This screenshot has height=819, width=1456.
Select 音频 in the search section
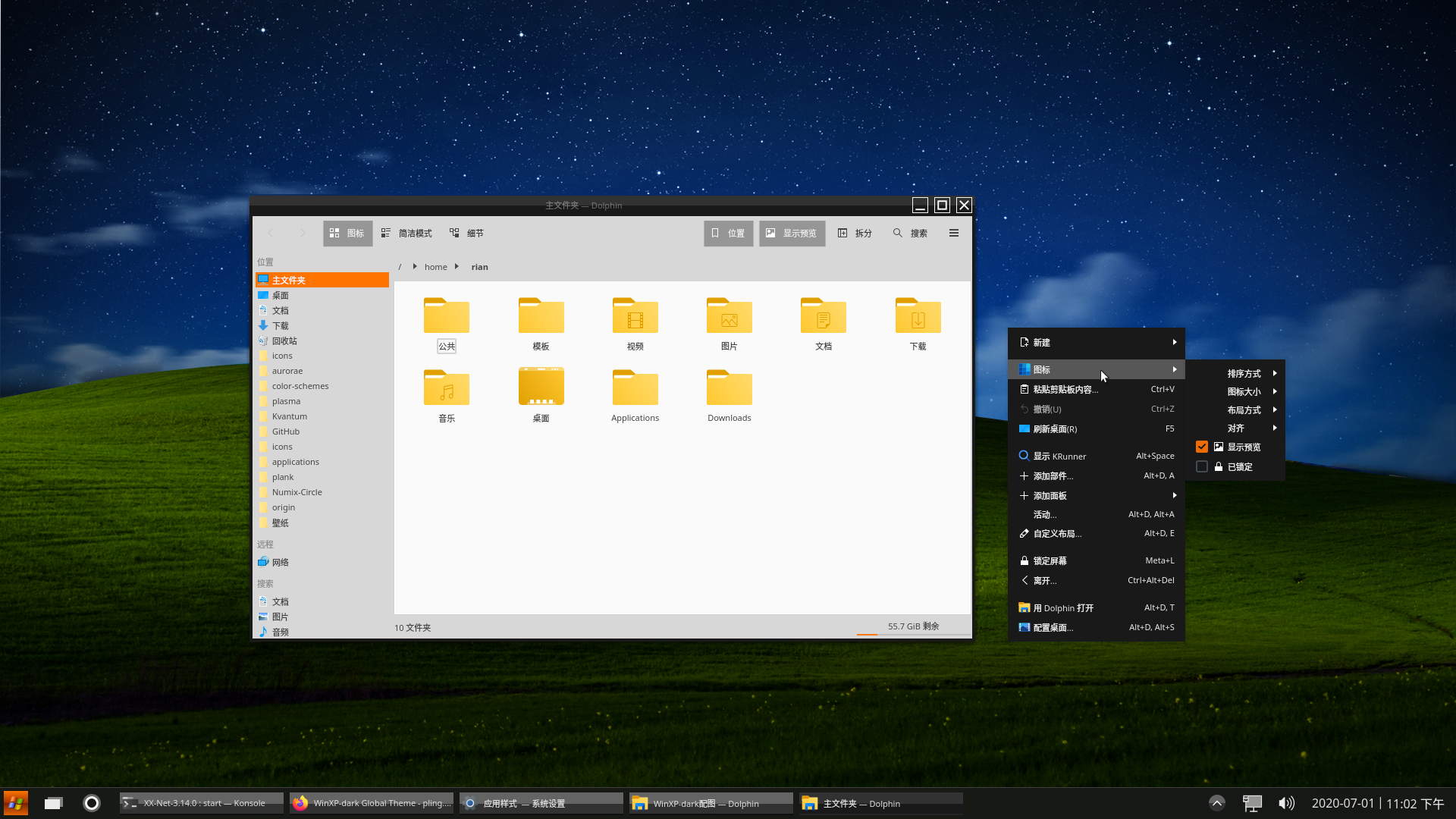pos(322,632)
